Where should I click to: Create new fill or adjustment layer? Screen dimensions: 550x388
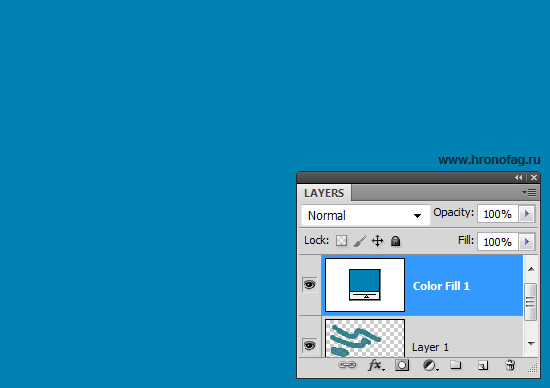pyautogui.click(x=430, y=365)
